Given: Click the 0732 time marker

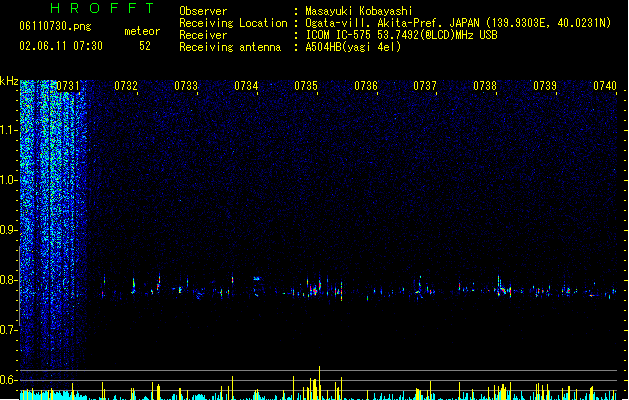Looking at the screenshot, I should tap(126, 86).
